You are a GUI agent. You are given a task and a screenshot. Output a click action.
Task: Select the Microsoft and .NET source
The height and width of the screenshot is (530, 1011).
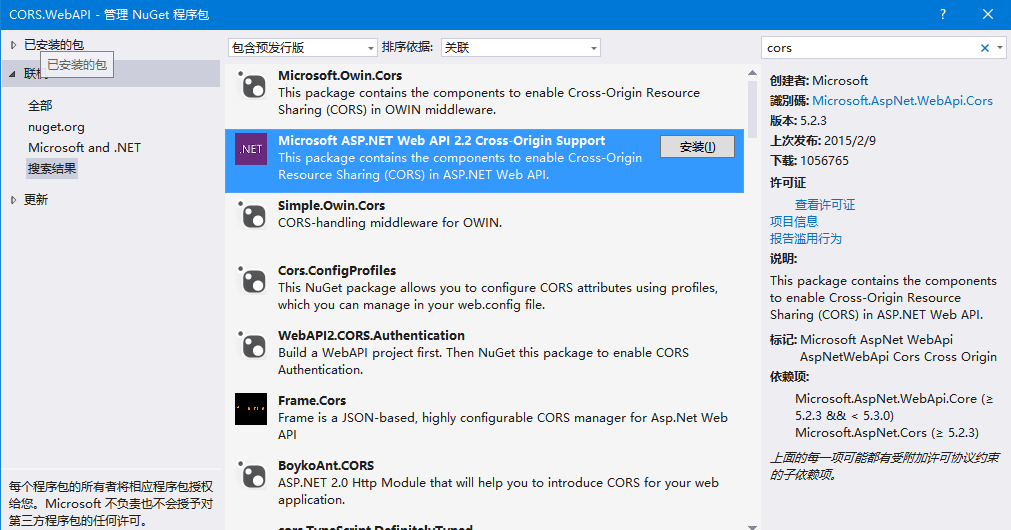84,148
